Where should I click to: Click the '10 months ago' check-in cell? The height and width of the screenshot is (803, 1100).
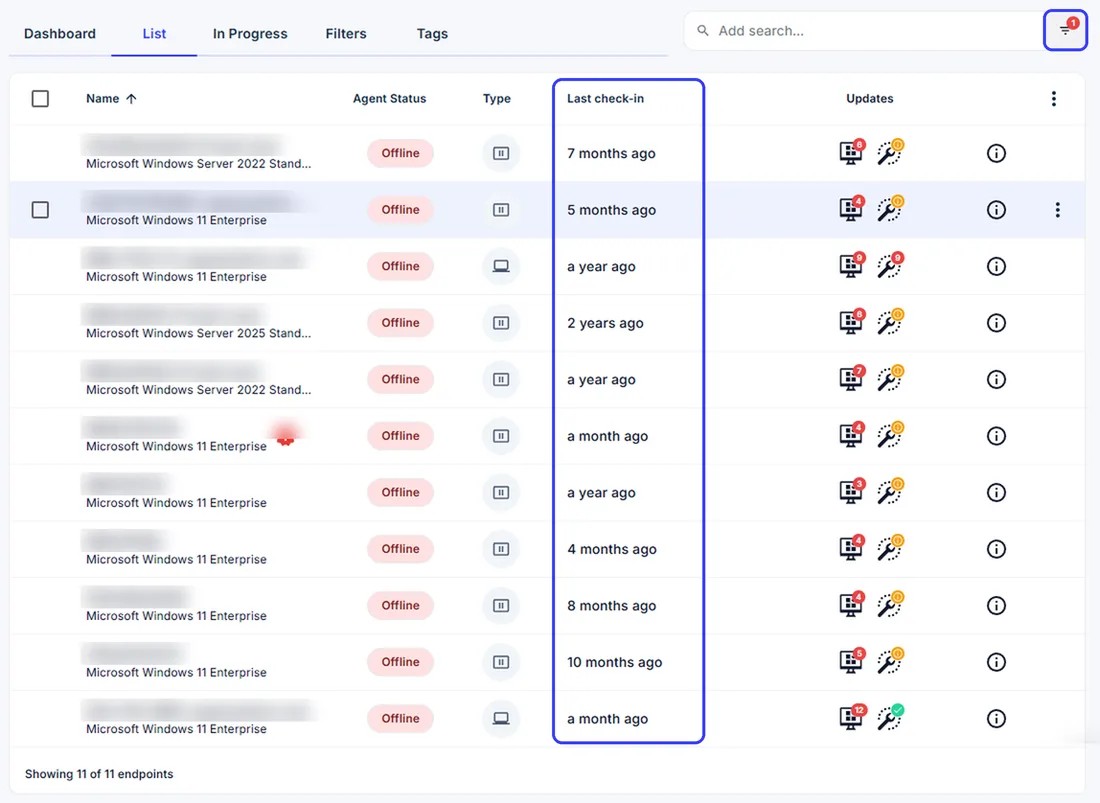point(615,662)
